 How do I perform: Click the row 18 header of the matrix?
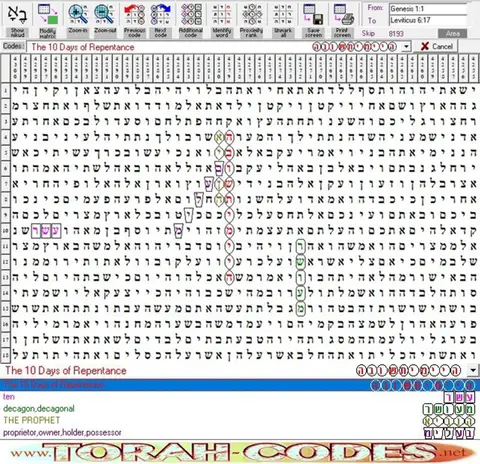5,355
